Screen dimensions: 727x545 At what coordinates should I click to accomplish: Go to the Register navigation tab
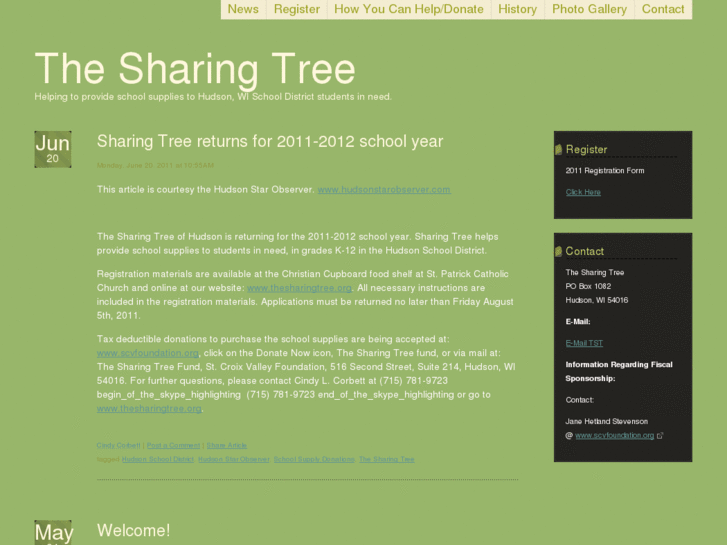coord(297,9)
